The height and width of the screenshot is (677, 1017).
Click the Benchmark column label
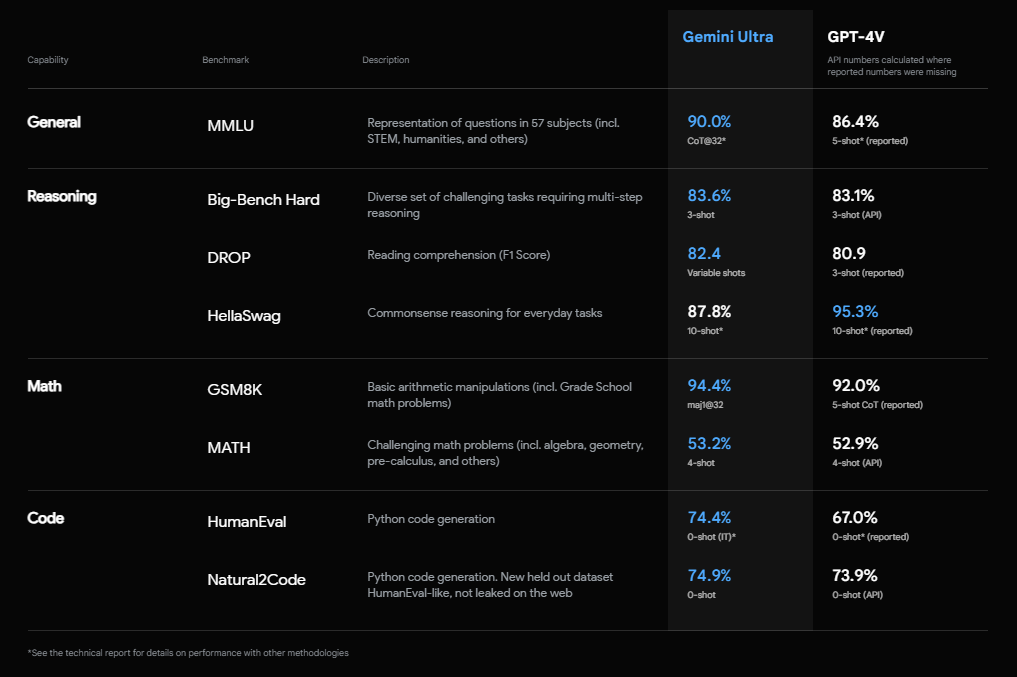(225, 60)
